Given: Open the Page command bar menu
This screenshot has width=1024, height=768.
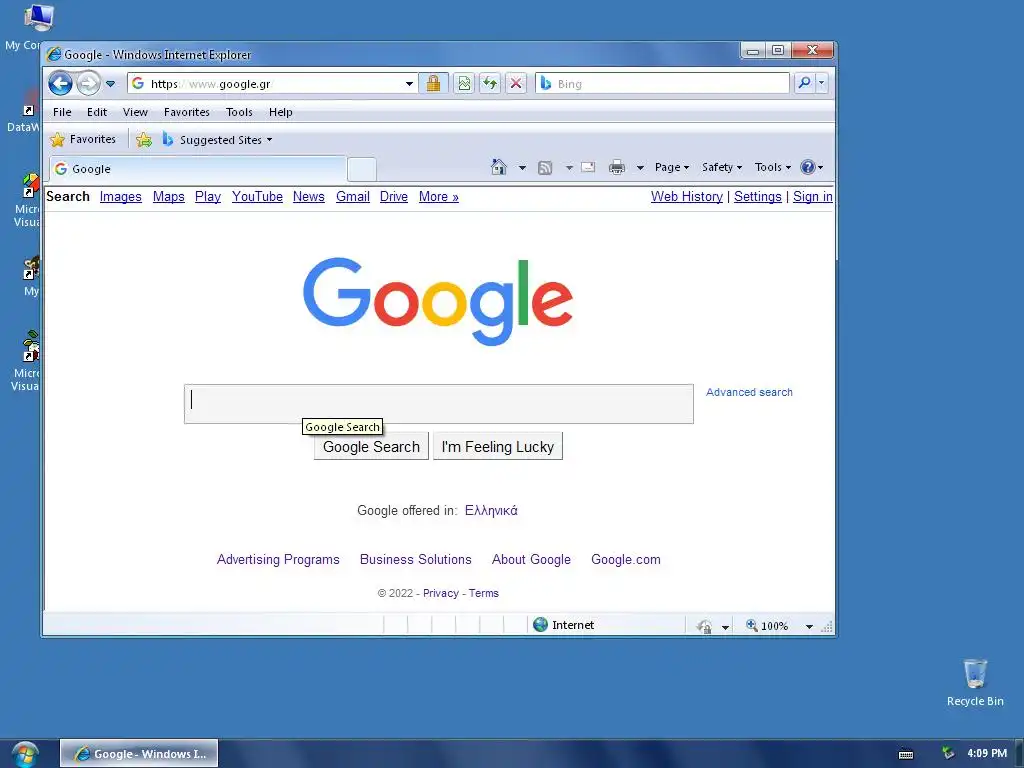Looking at the screenshot, I should (x=672, y=167).
